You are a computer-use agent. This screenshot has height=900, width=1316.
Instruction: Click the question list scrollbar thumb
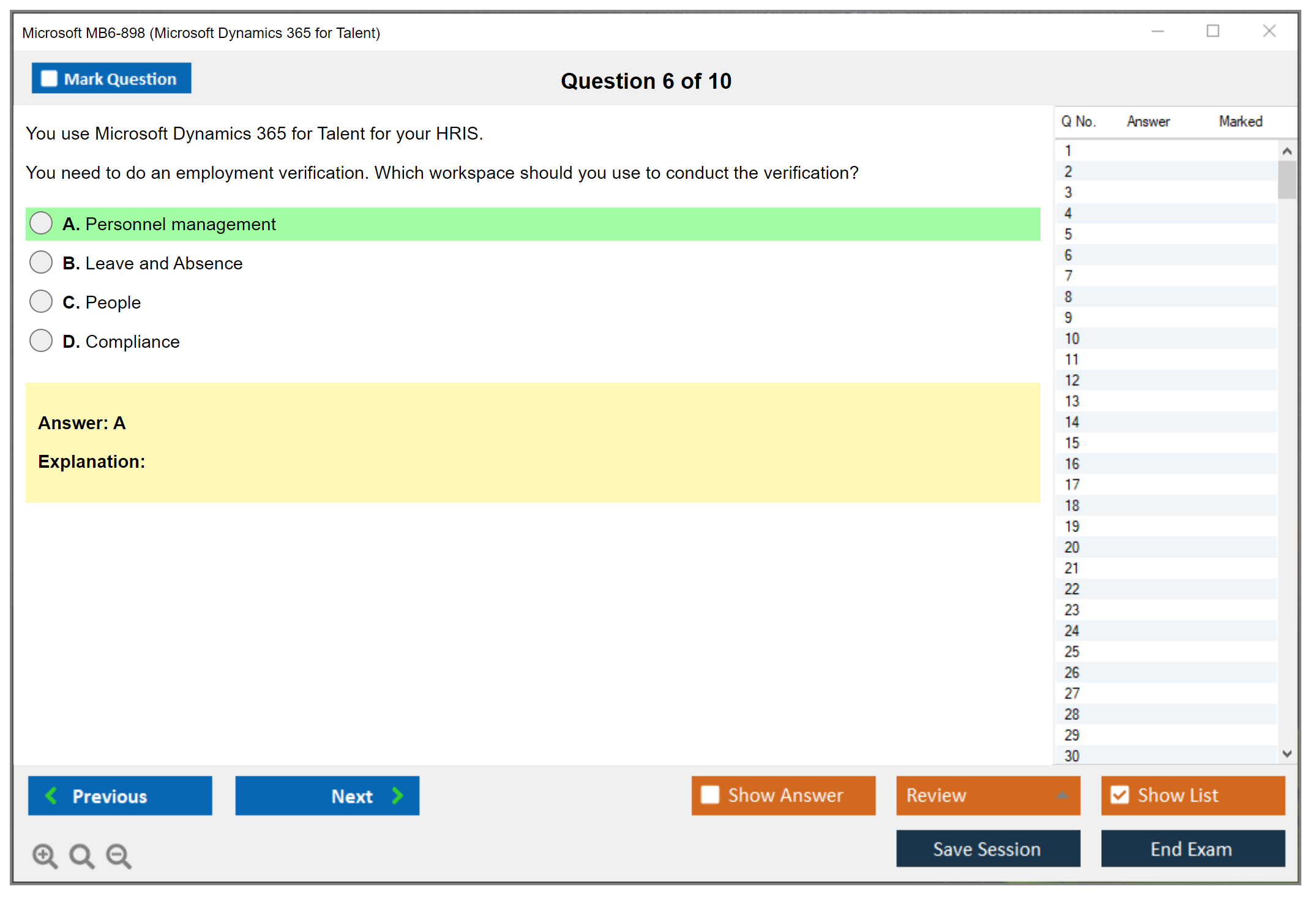pos(1287,179)
